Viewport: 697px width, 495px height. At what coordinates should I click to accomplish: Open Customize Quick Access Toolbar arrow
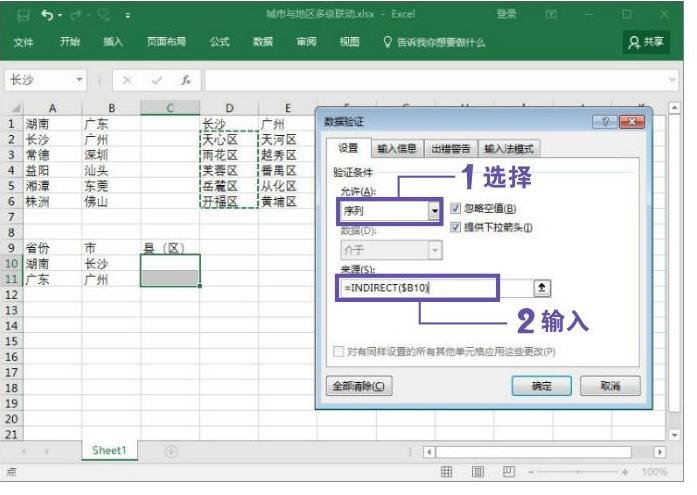click(x=128, y=16)
